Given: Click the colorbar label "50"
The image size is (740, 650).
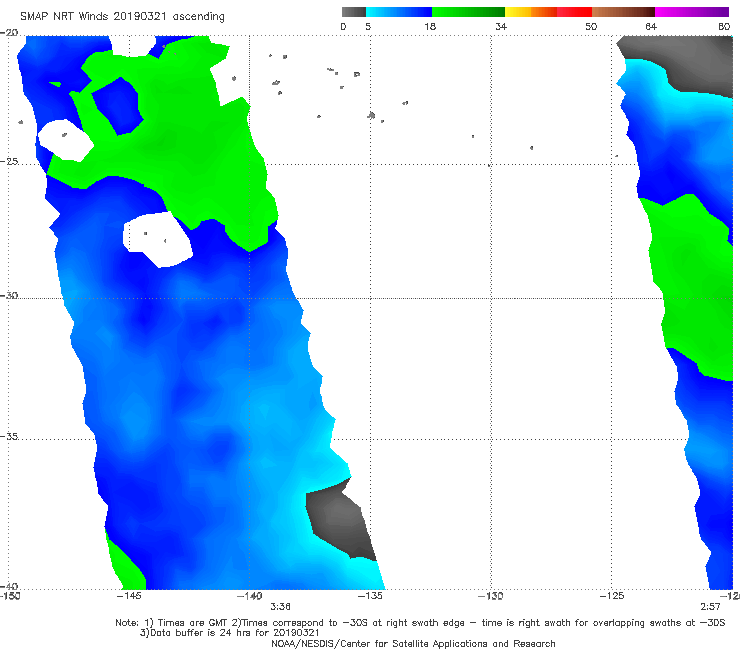Looking at the screenshot, I should click(591, 26).
